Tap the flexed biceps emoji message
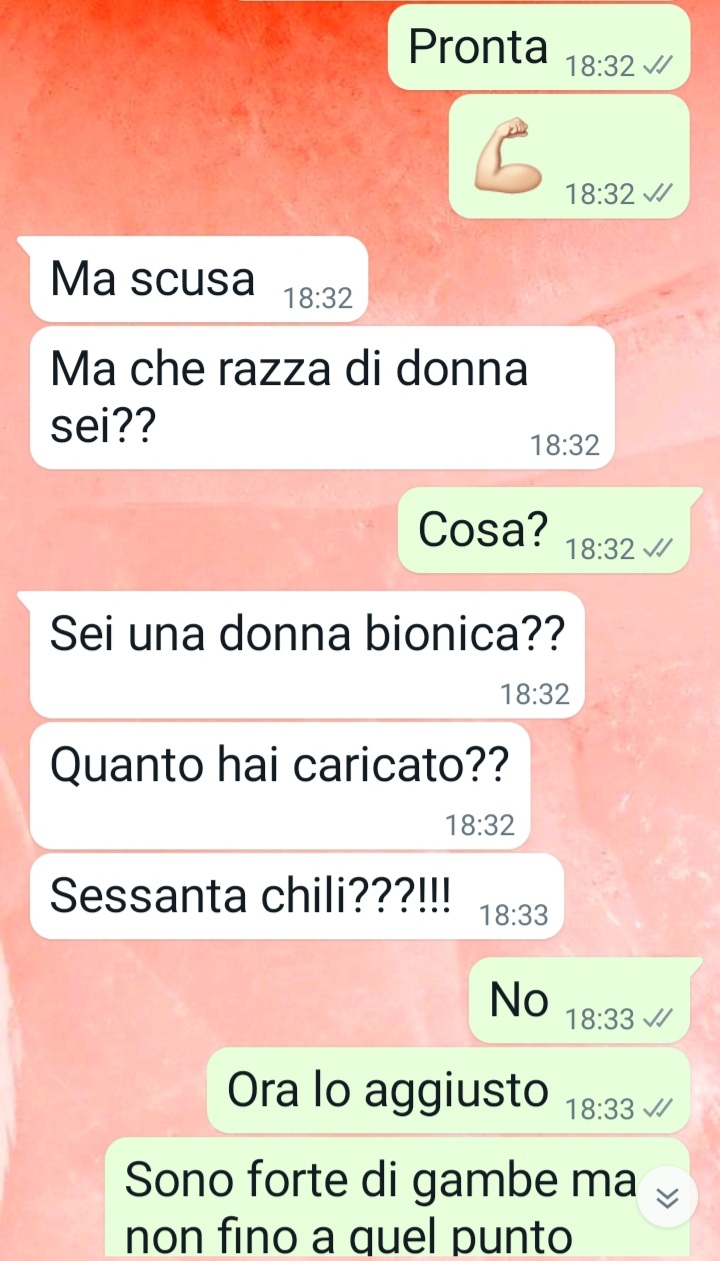The image size is (720, 1261). pyautogui.click(x=570, y=156)
